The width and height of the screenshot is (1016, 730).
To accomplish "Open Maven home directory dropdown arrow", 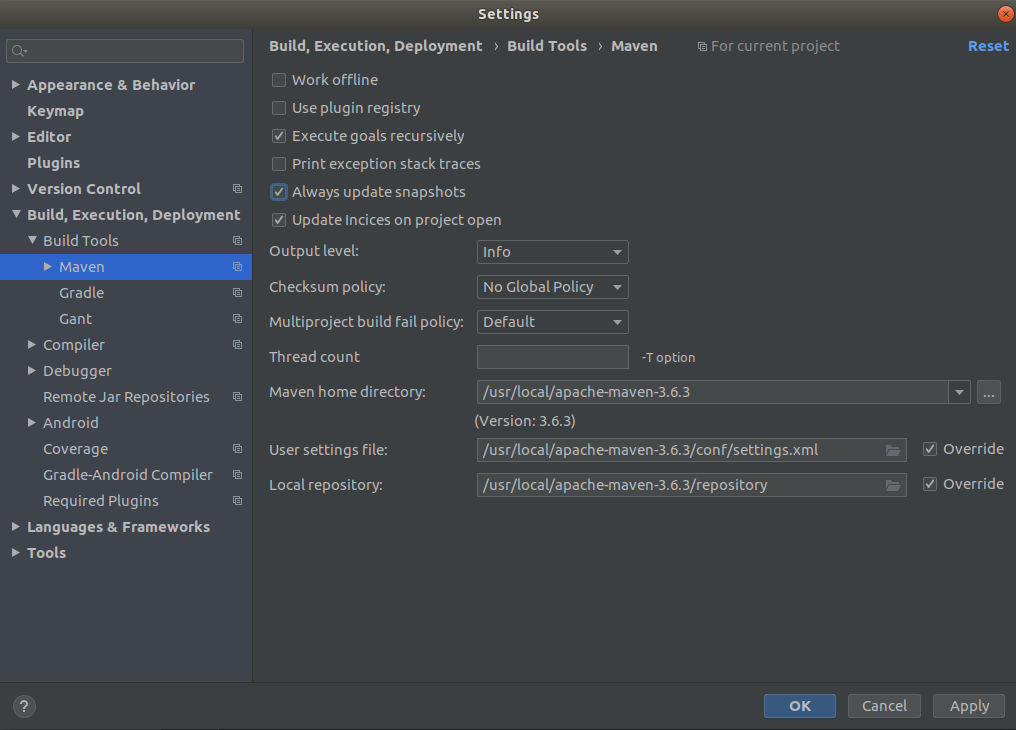I will (960, 393).
